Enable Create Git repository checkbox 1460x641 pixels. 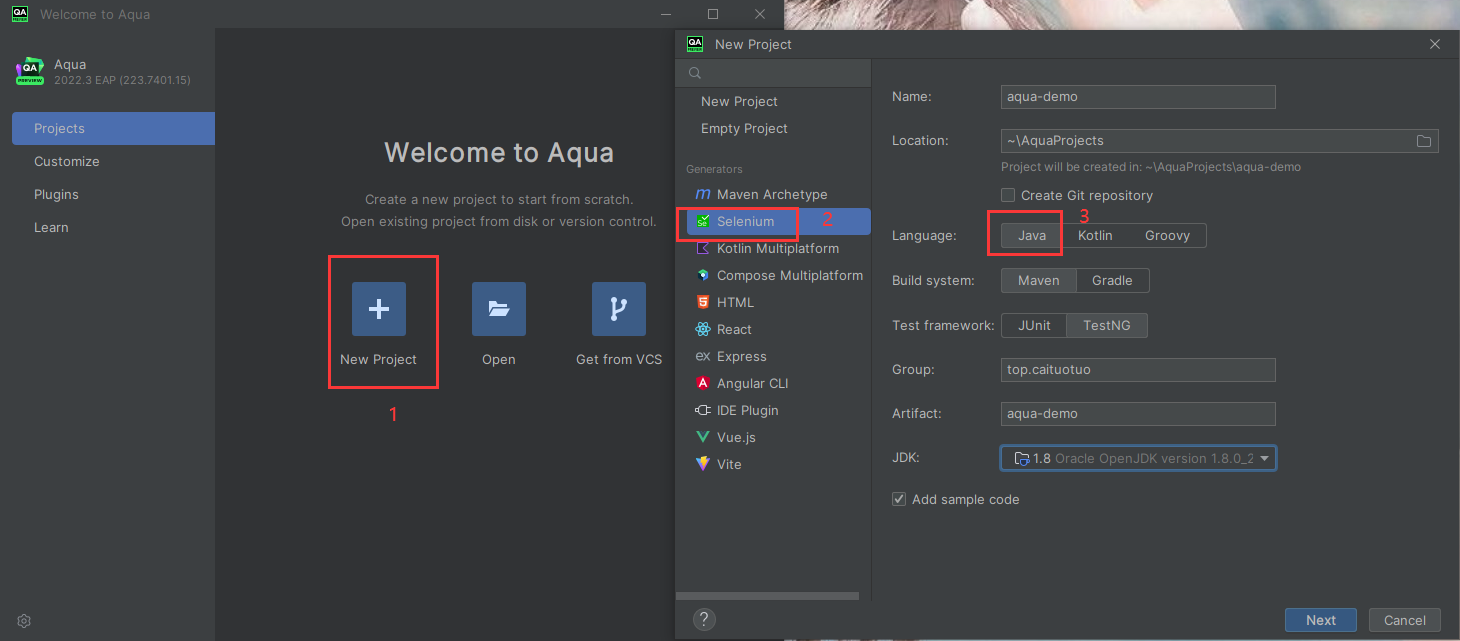[x=1008, y=195]
